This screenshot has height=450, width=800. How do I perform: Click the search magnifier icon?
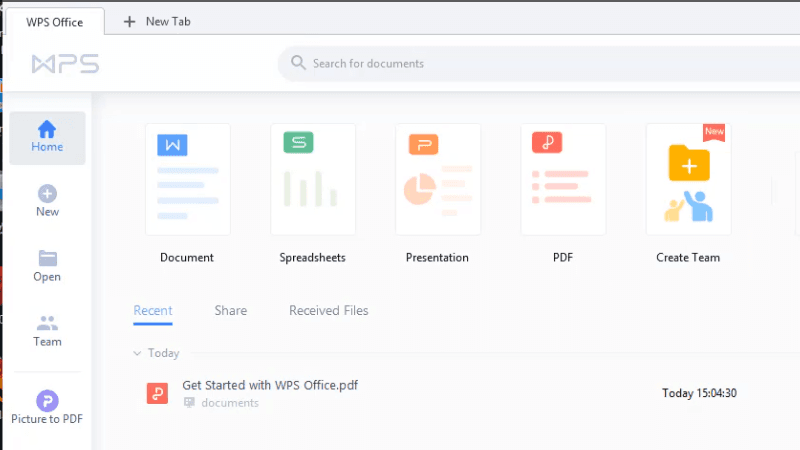point(298,63)
